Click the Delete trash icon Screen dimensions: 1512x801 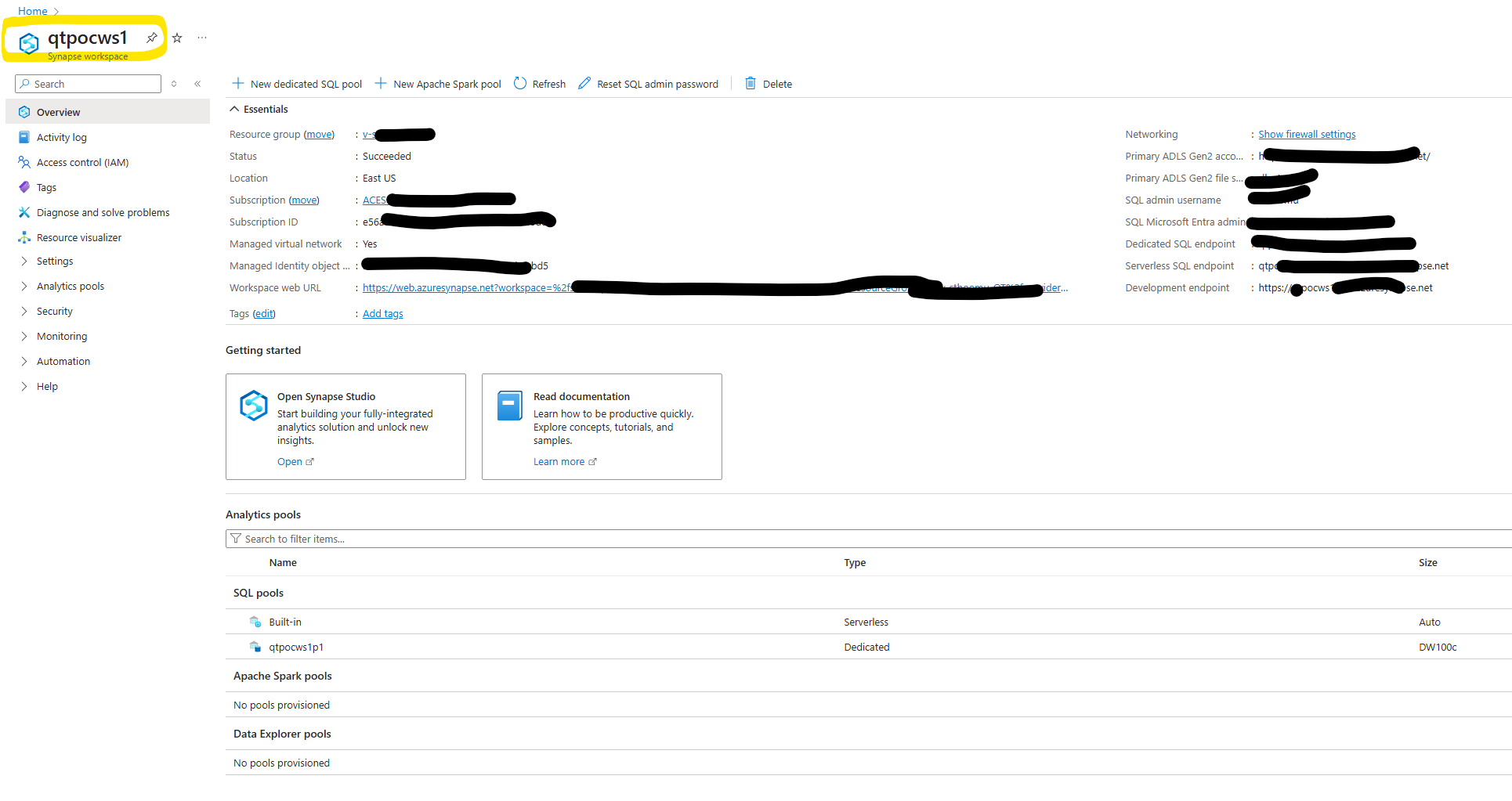click(751, 83)
